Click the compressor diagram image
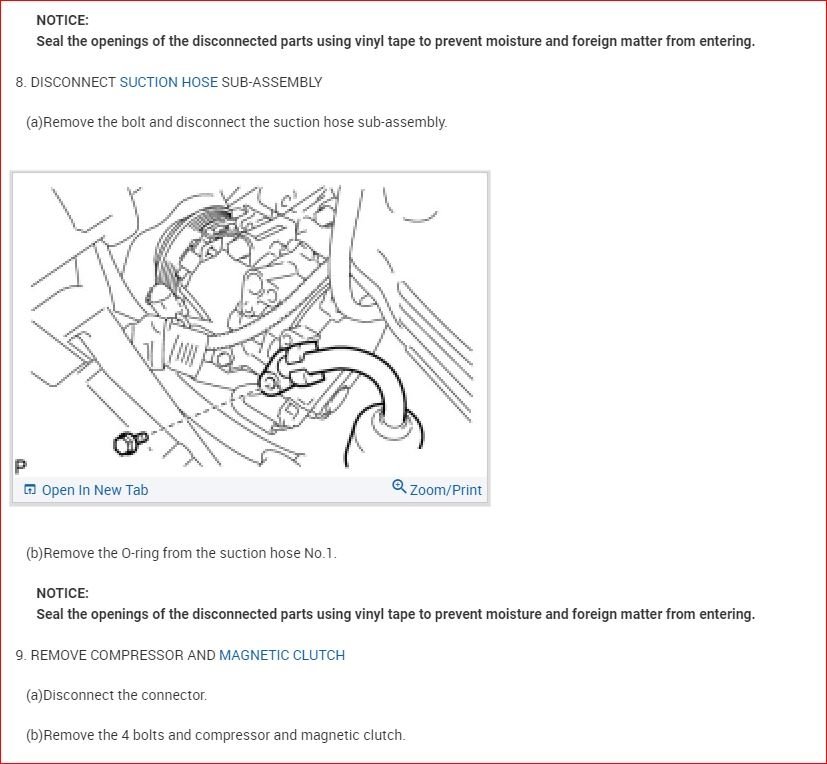Image resolution: width=827 pixels, height=764 pixels. (250, 326)
